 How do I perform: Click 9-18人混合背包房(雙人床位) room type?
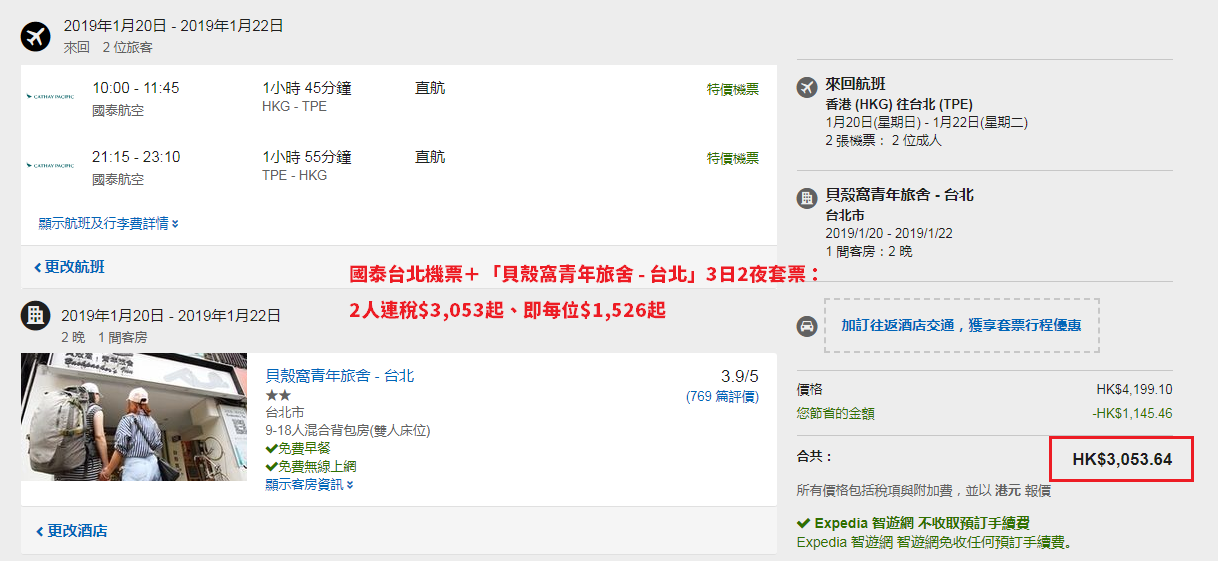[x=347, y=430]
